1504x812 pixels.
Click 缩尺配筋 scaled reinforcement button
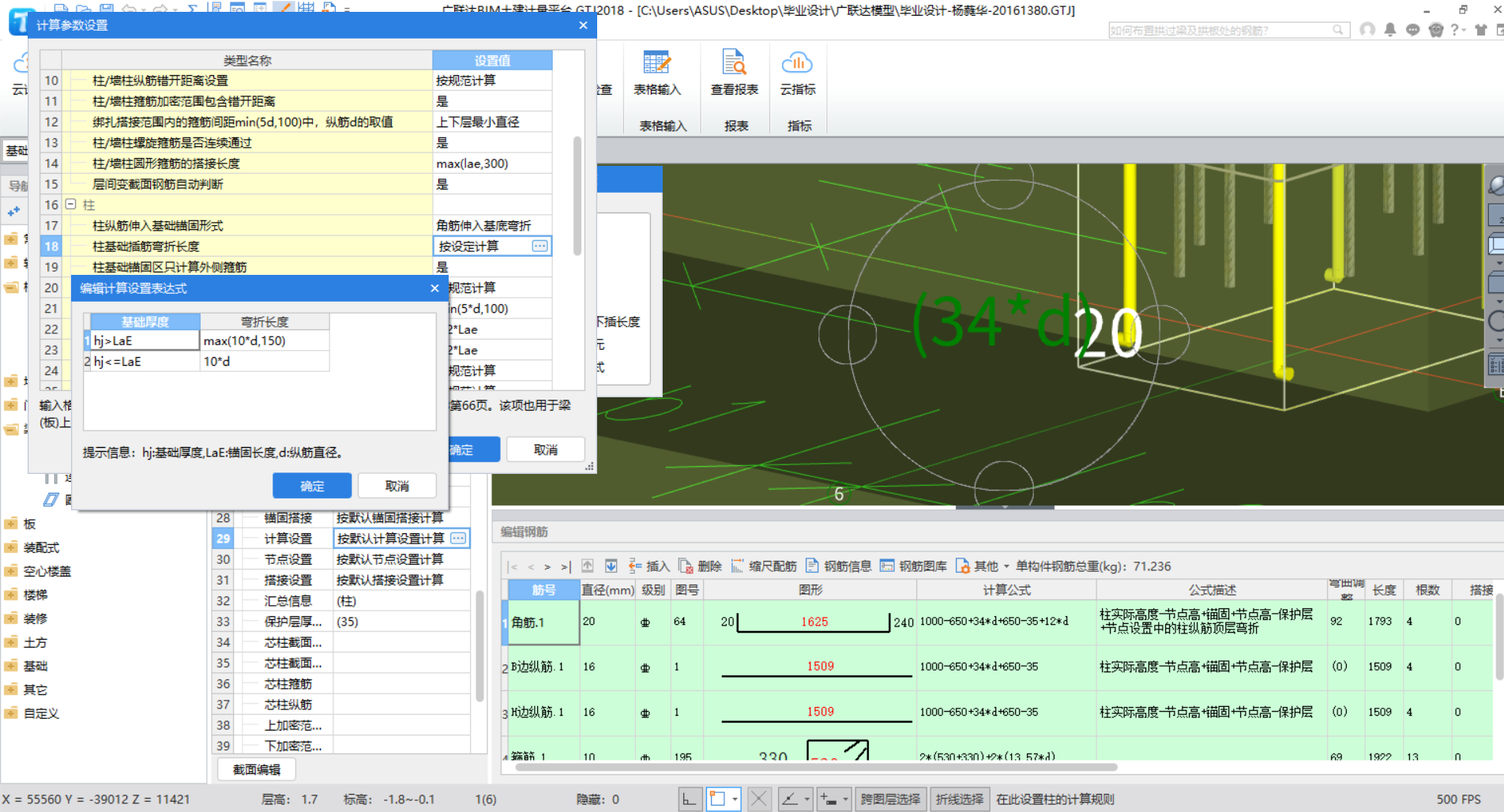tap(763, 566)
